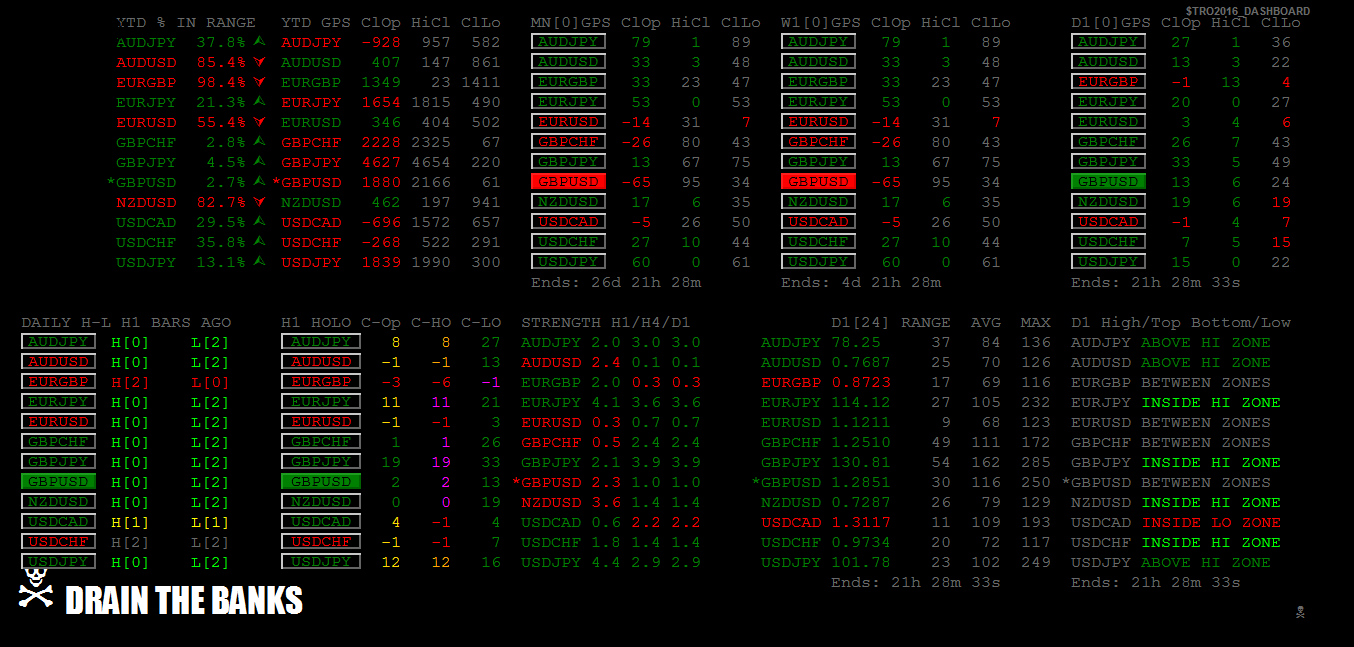Select the red highlighted GBPUSD in MN[0]GPS panel

click(x=568, y=182)
